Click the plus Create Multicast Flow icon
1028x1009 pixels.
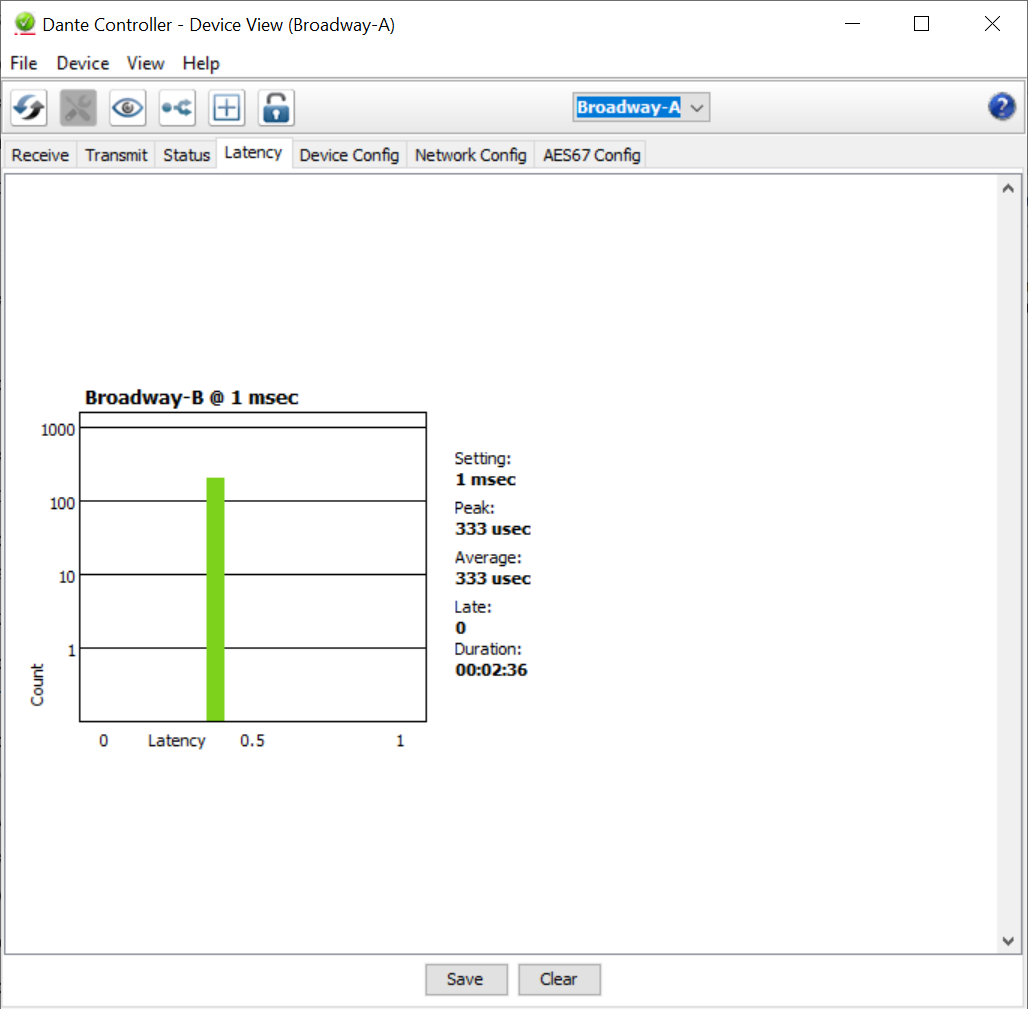pos(226,108)
